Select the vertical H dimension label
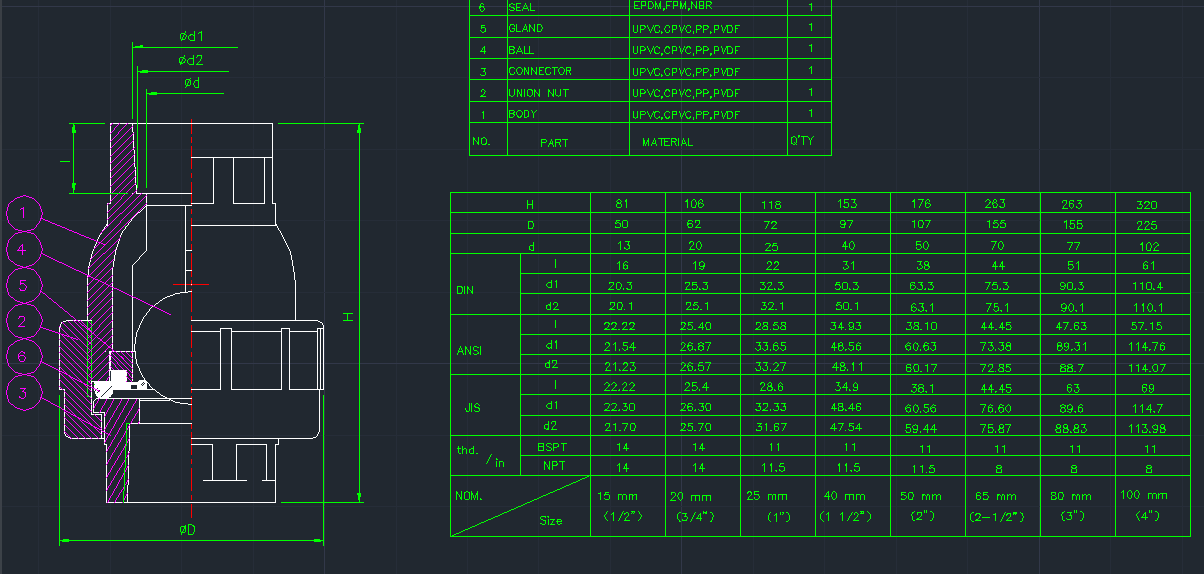Image resolution: width=1204 pixels, height=574 pixels. click(x=348, y=316)
